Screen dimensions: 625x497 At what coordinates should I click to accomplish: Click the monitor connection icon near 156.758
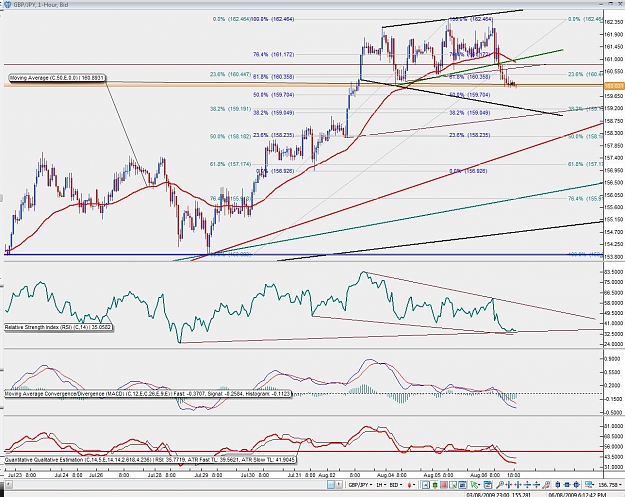click(590, 485)
